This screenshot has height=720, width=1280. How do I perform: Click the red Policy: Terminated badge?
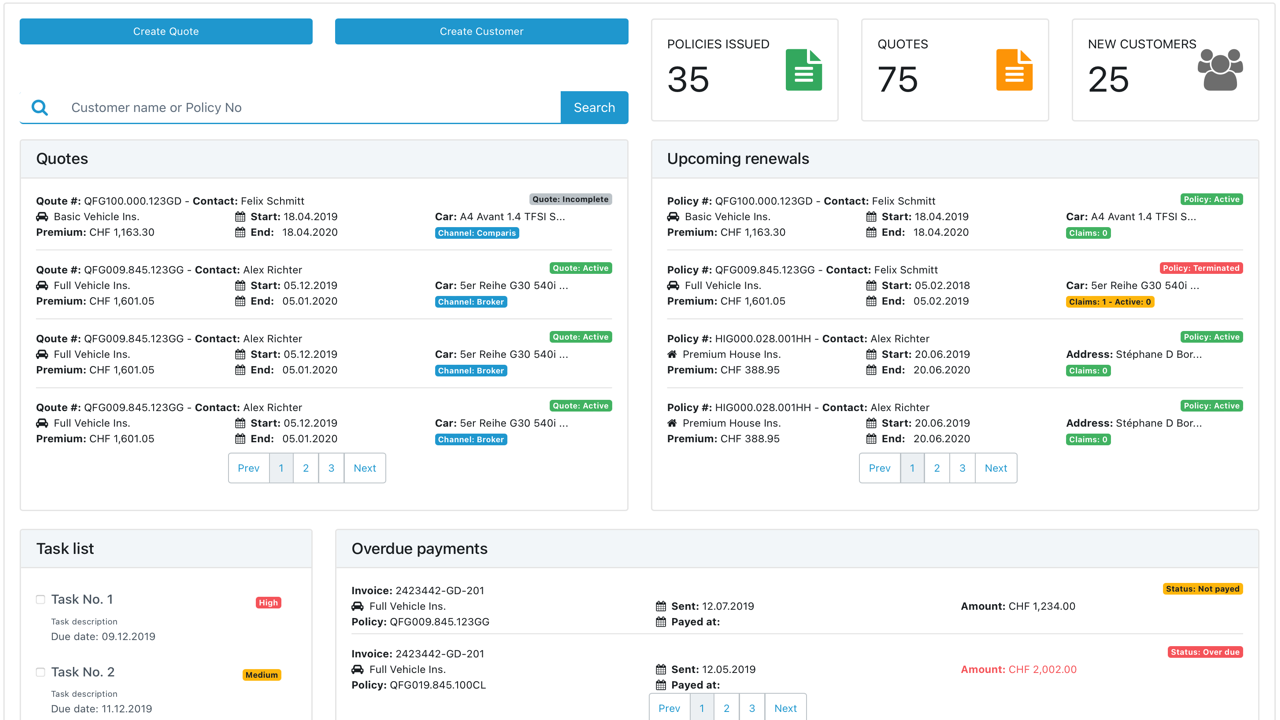tap(1201, 268)
